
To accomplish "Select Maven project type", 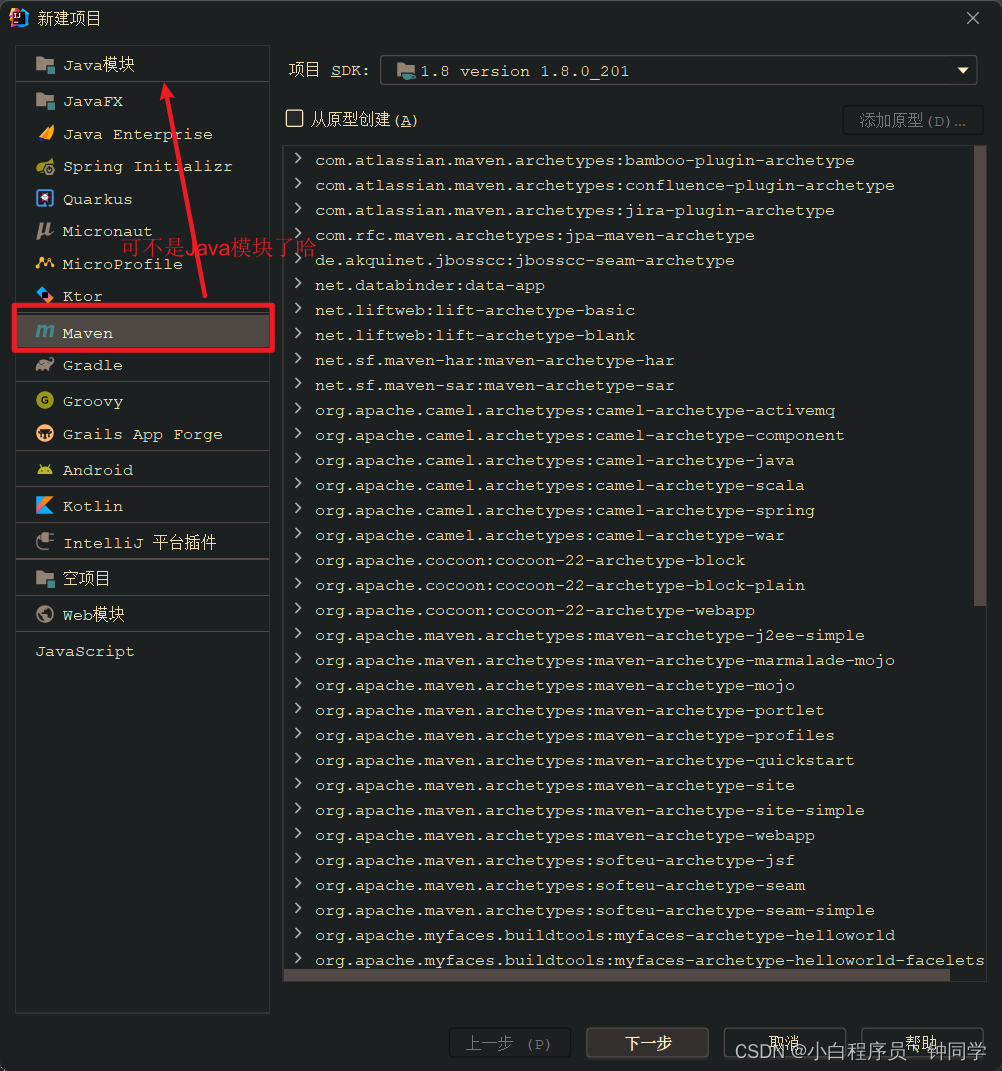I will (142, 332).
